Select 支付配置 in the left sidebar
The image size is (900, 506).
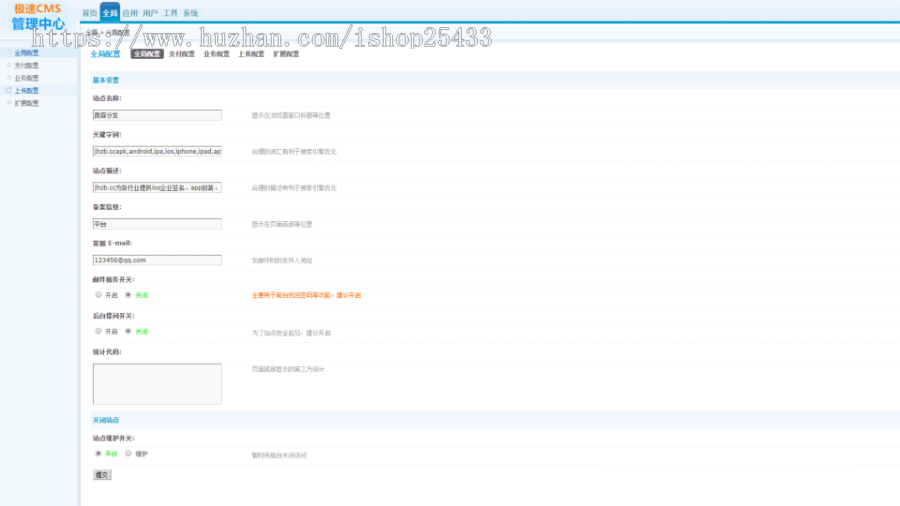(x=26, y=65)
